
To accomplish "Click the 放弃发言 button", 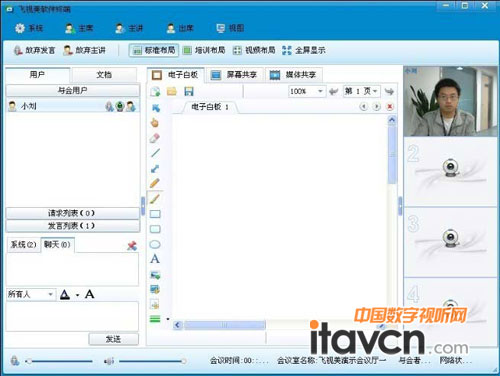I will coord(34,50).
